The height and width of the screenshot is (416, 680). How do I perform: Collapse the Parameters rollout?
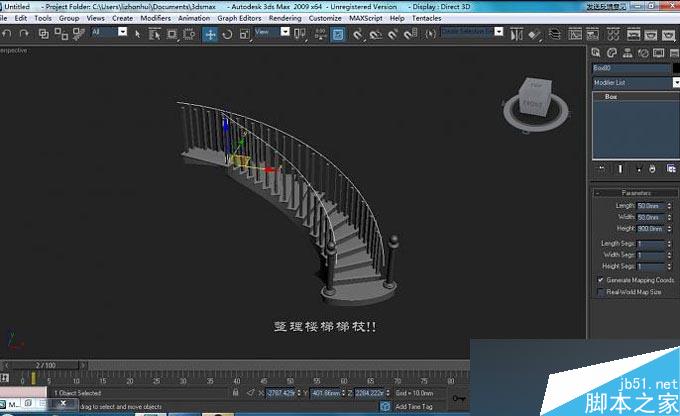point(635,193)
